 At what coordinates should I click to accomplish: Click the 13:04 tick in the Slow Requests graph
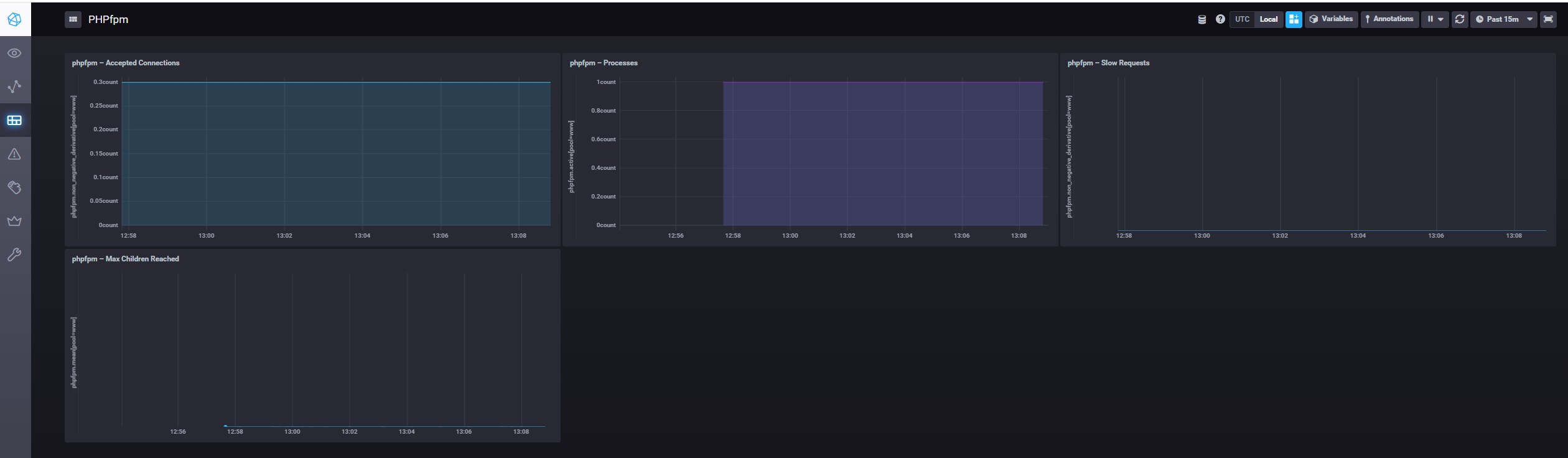point(1358,236)
